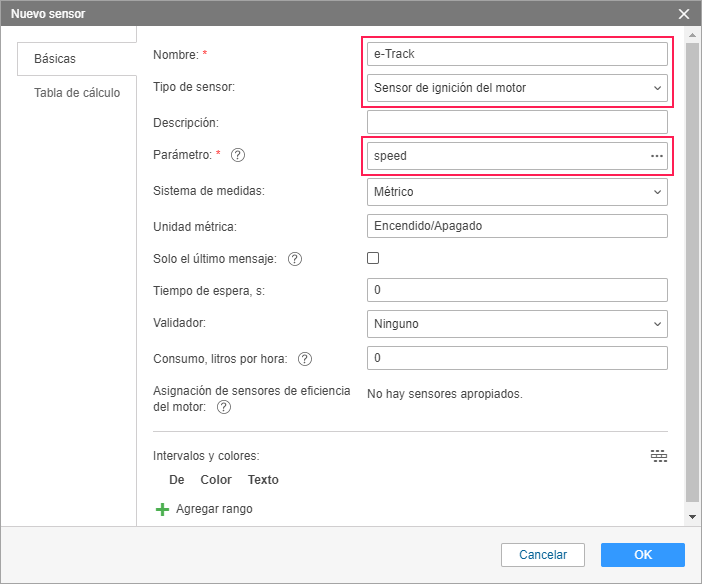
Task: Click the green plus Agregar rango icon
Action: [162, 509]
